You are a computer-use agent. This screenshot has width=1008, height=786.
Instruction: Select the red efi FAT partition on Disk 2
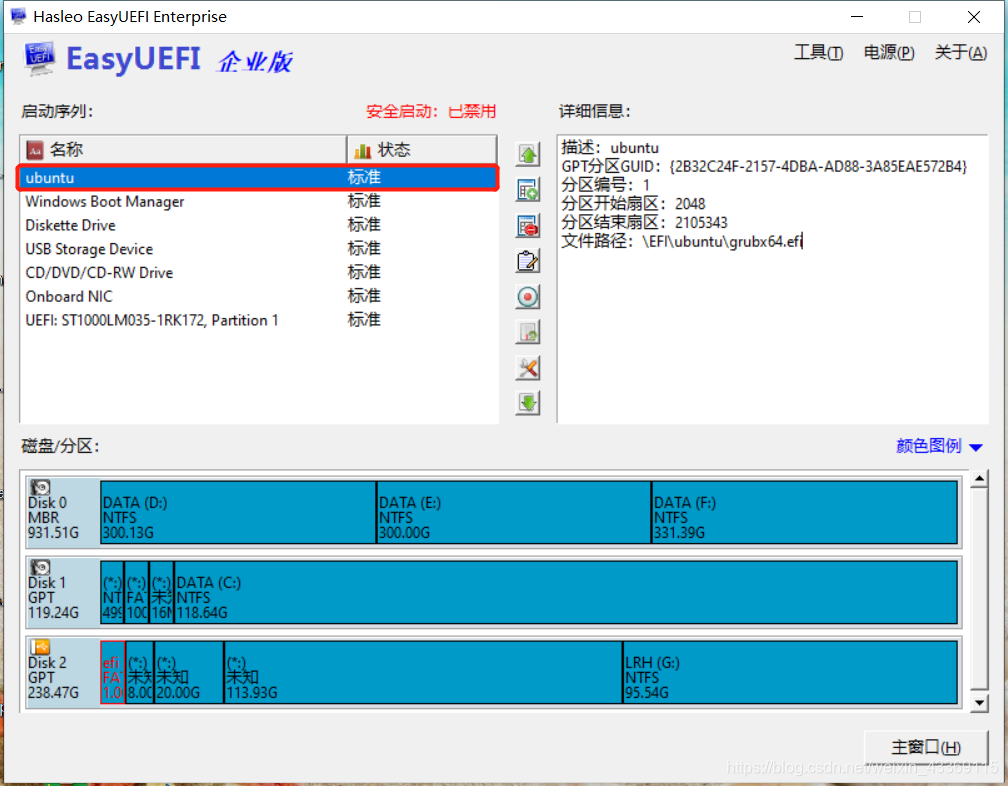[x=112, y=672]
